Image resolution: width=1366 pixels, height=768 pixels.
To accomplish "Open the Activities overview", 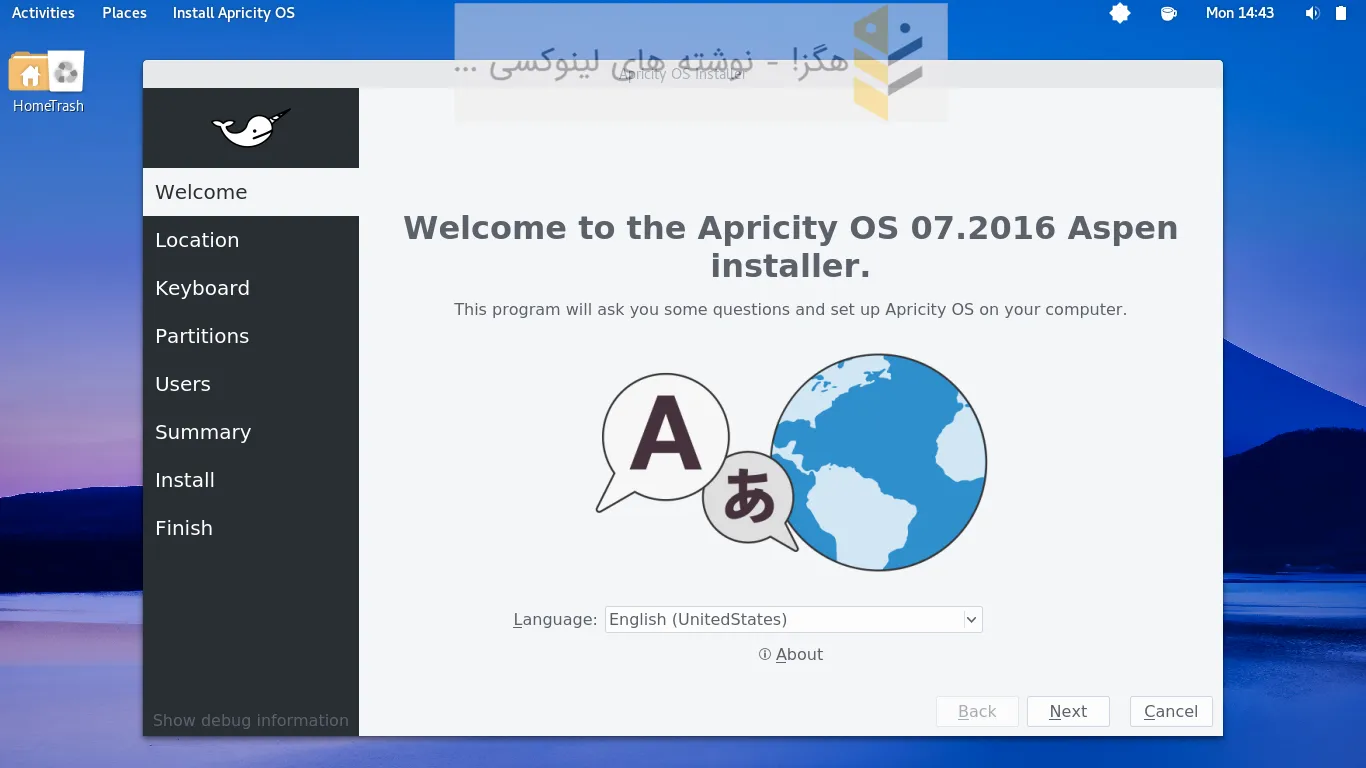I will (x=43, y=13).
